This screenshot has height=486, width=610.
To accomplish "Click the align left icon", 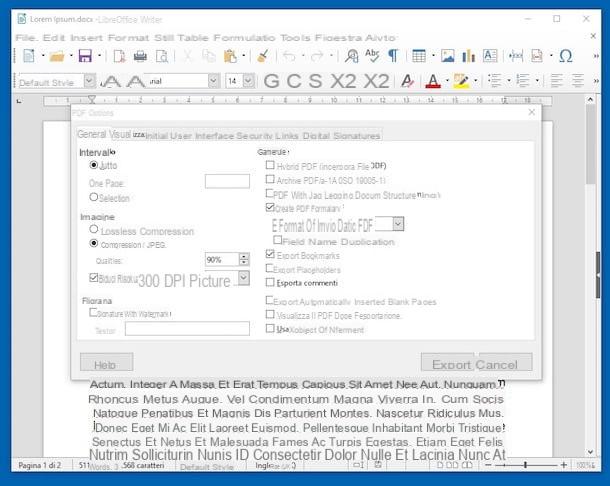I will [557, 81].
